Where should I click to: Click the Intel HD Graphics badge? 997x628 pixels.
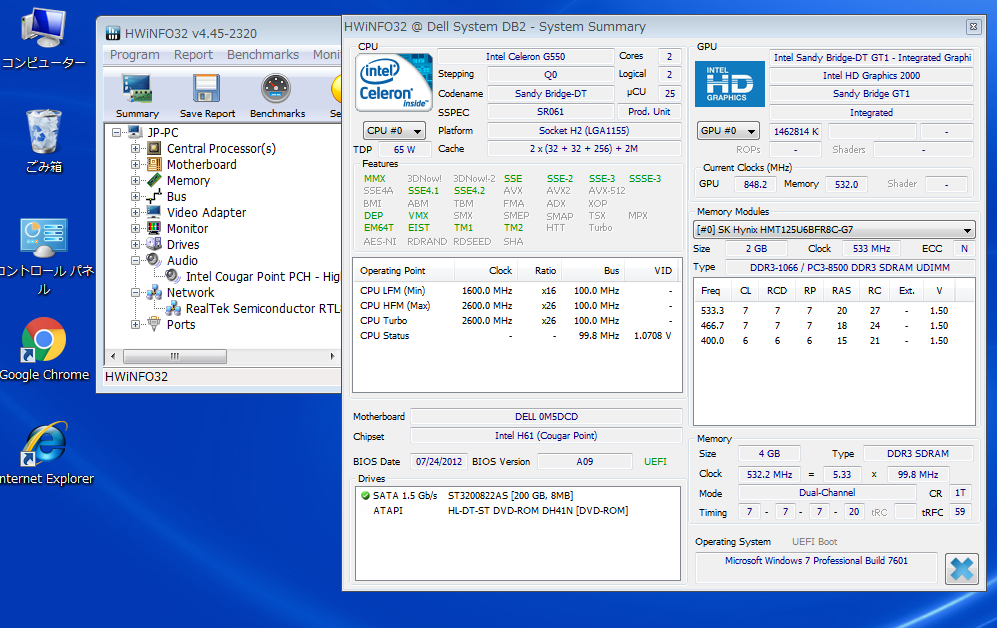point(729,84)
